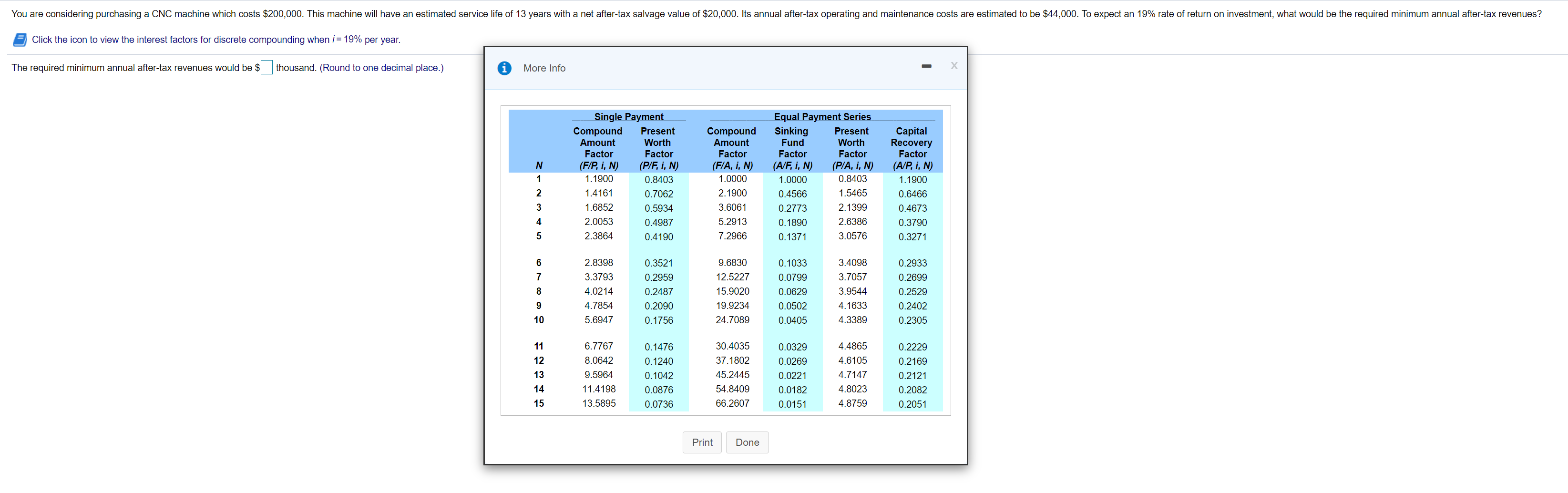Click the '(A/P, i, N)' column heading
The width and height of the screenshot is (1568, 493).
pyautogui.click(x=912, y=165)
